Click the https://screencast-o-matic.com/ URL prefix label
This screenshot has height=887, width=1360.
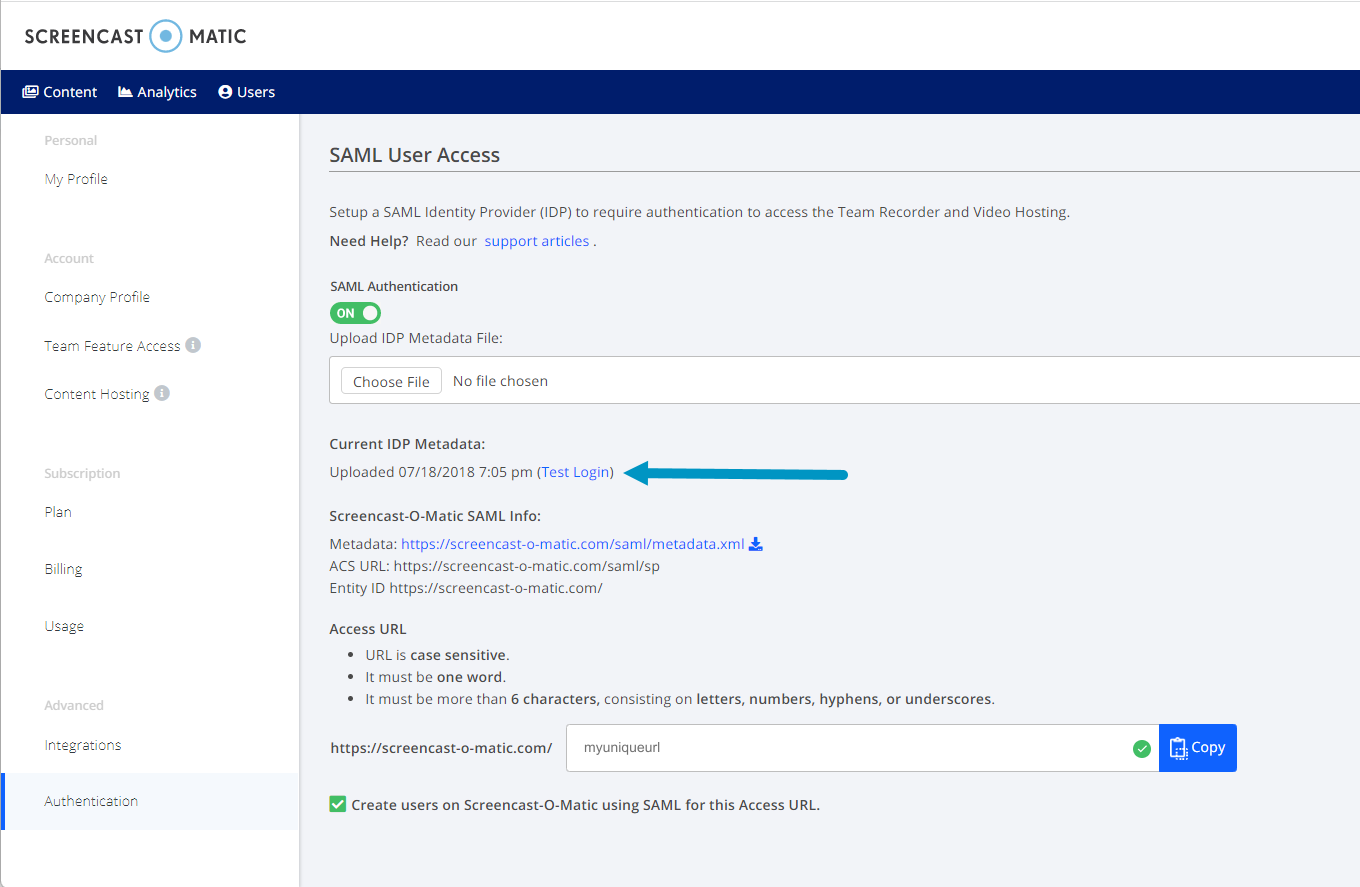tap(441, 748)
